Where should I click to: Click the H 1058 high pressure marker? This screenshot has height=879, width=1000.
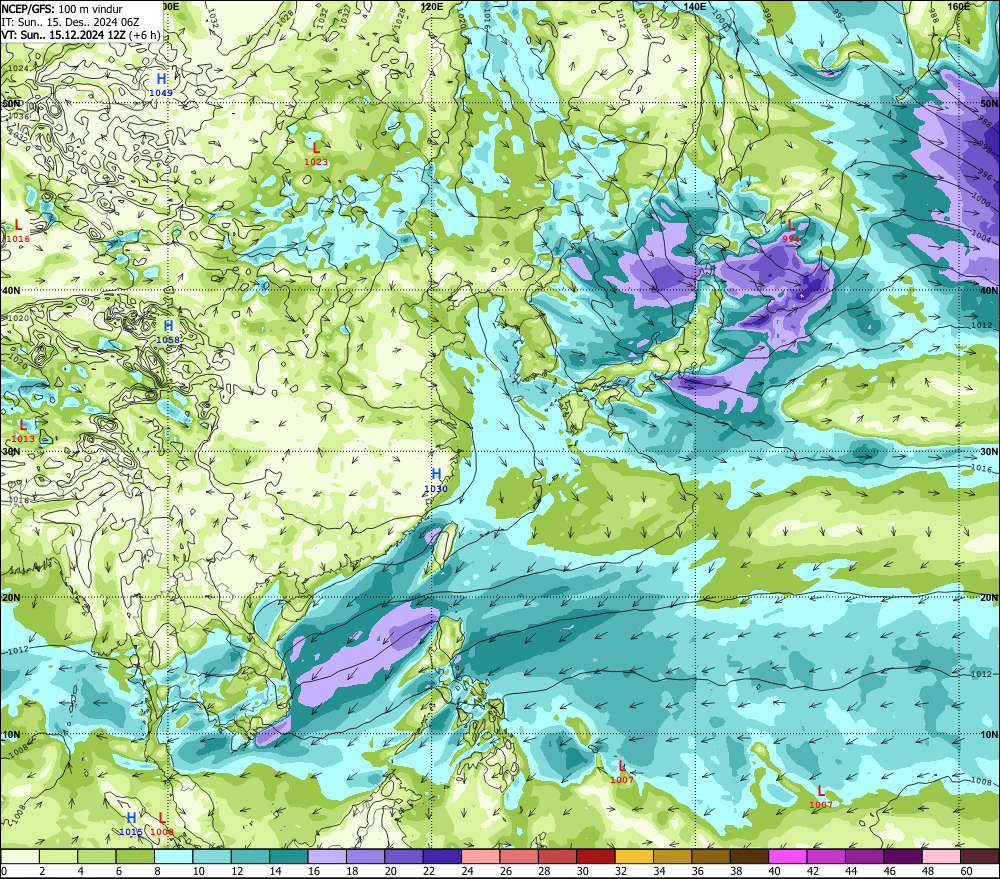[x=168, y=332]
